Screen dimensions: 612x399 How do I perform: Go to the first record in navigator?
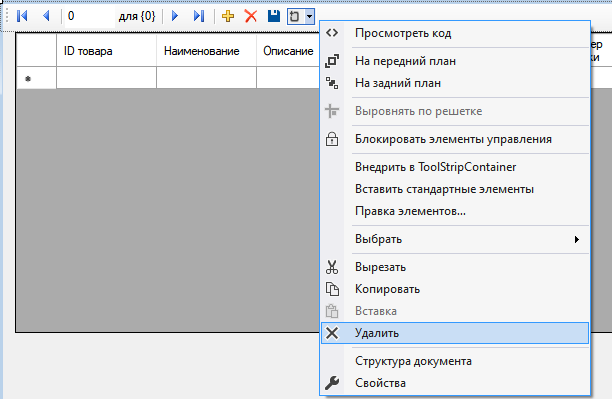point(22,16)
